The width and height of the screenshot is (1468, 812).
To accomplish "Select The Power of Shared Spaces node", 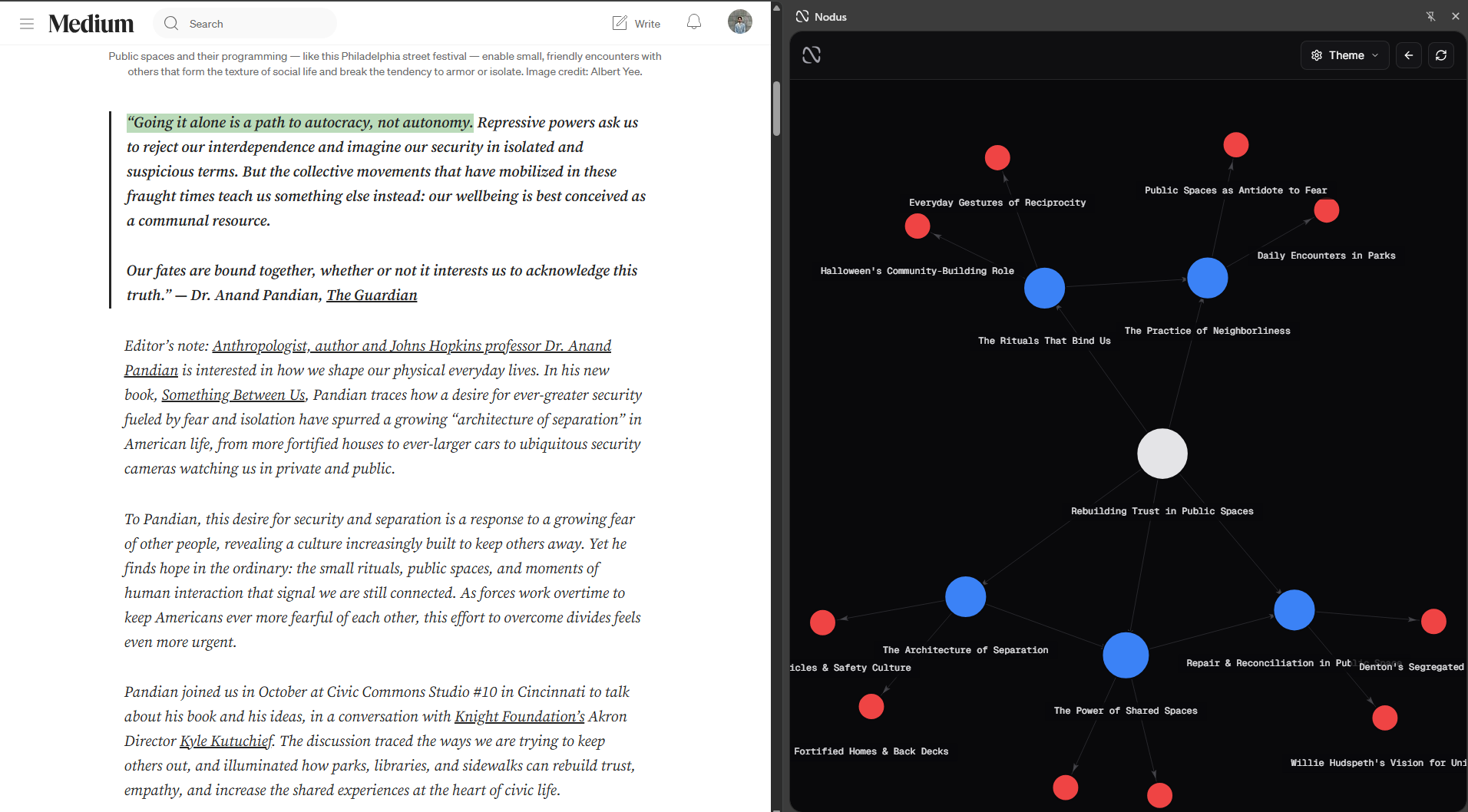I will (x=1126, y=655).
